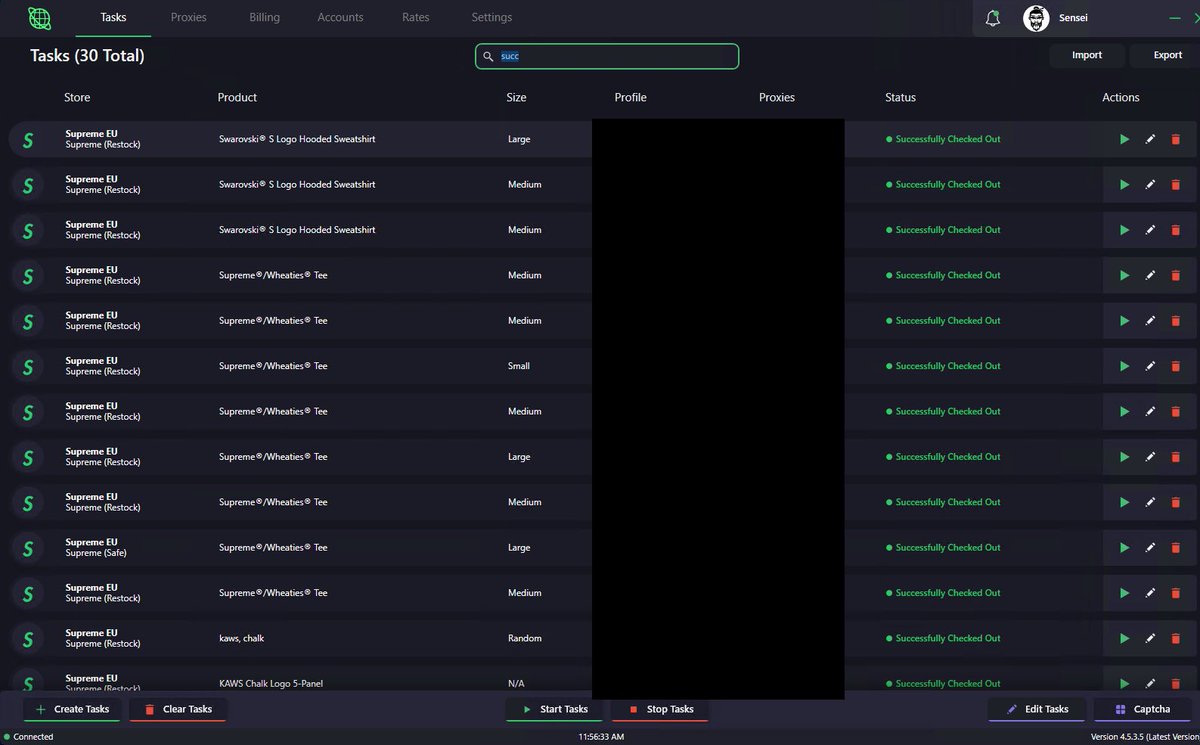Edit the KAWS Chalk Logo 5-Panel task
1200x745 pixels.
(1150, 684)
